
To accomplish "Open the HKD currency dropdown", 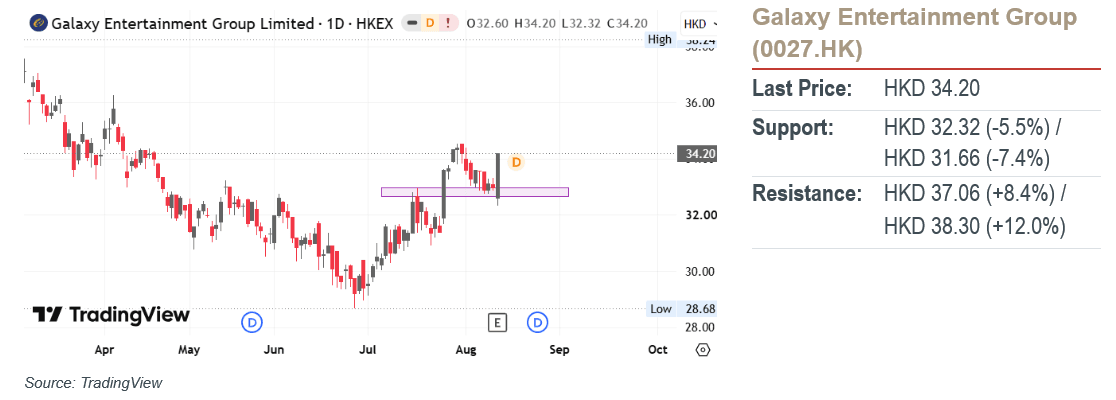I will point(700,24).
